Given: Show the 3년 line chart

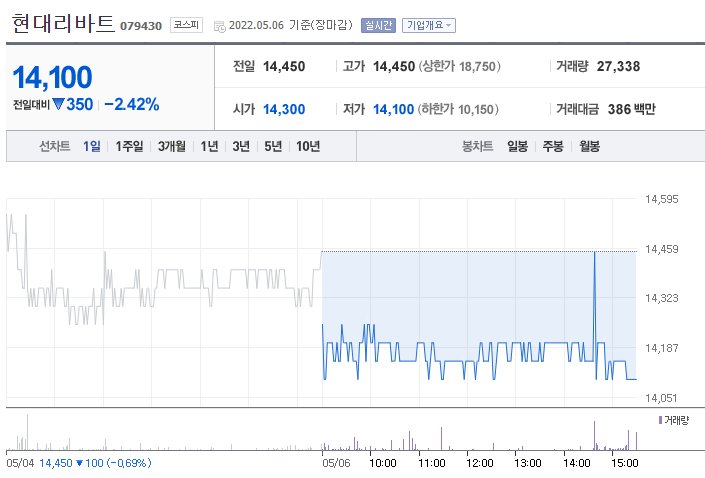Looking at the screenshot, I should 241,146.
